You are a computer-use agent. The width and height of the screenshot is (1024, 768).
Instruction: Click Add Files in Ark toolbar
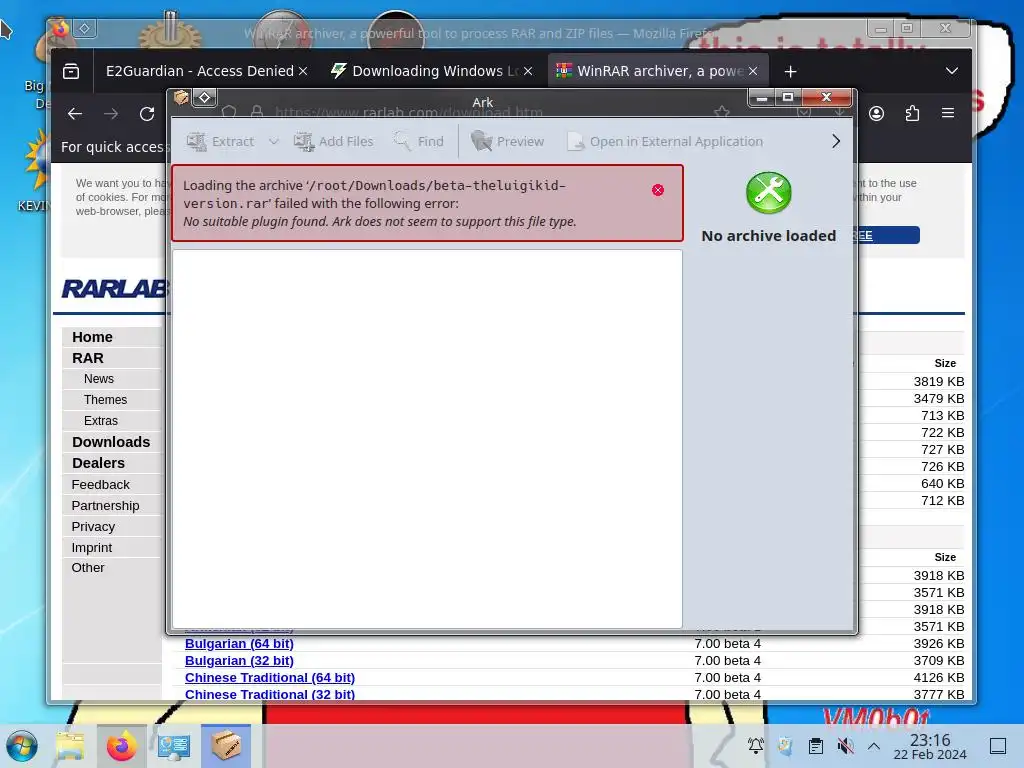[334, 141]
